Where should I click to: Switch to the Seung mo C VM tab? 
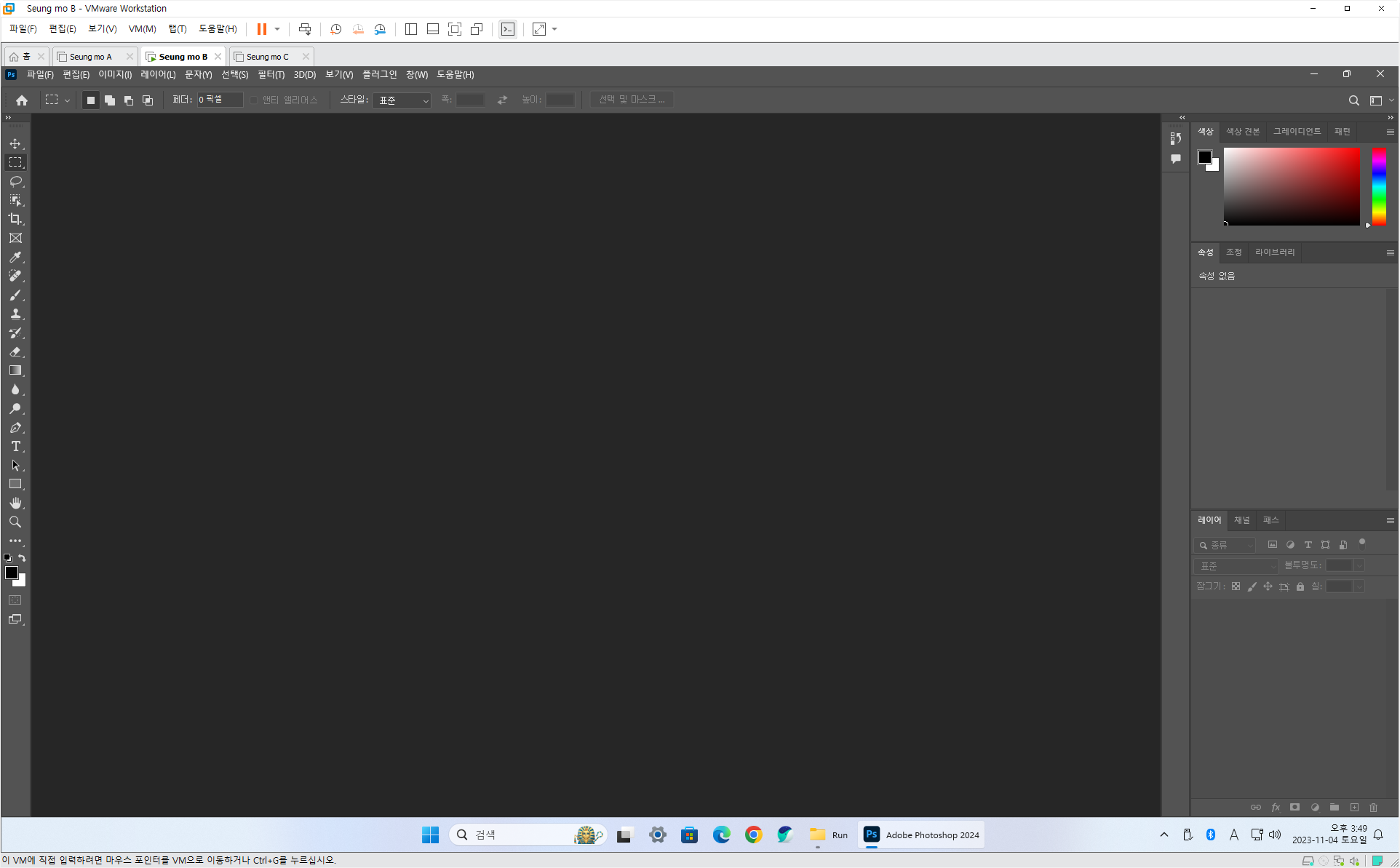tap(267, 57)
